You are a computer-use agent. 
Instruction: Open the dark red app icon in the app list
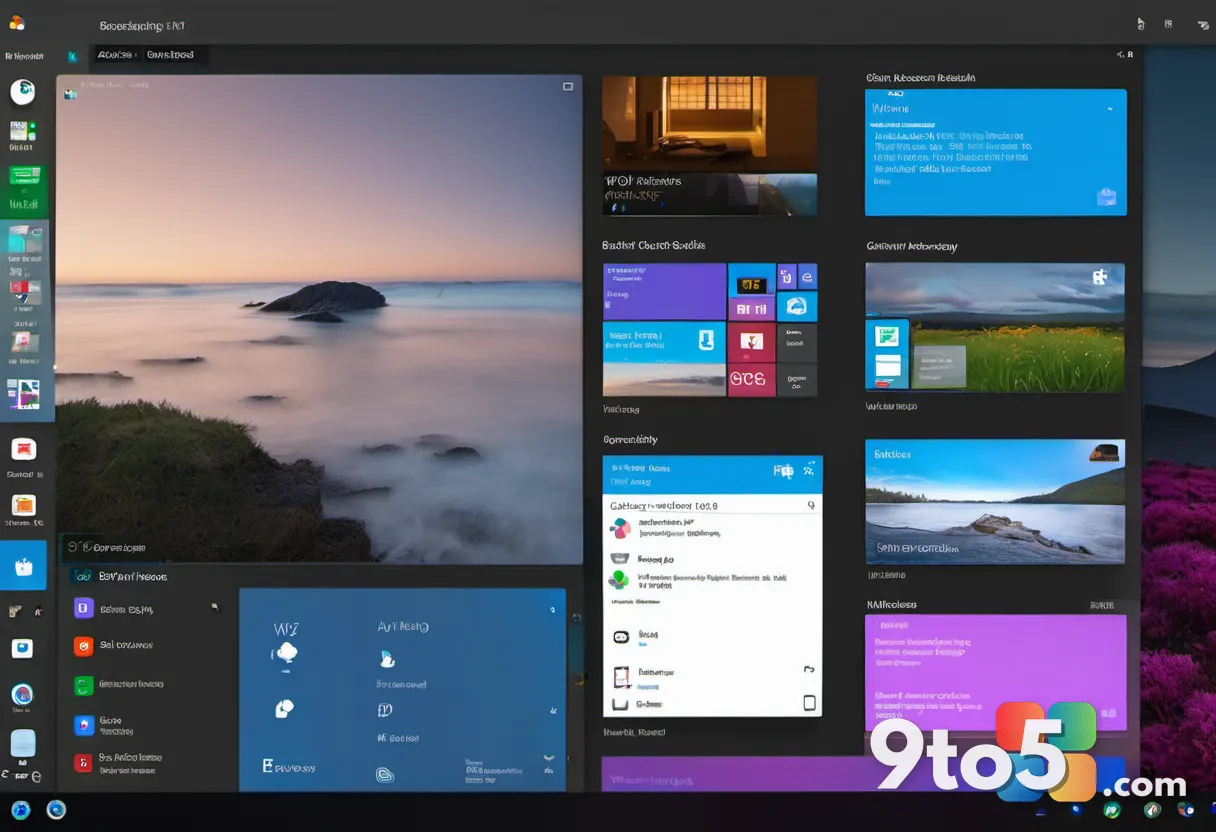(83, 763)
